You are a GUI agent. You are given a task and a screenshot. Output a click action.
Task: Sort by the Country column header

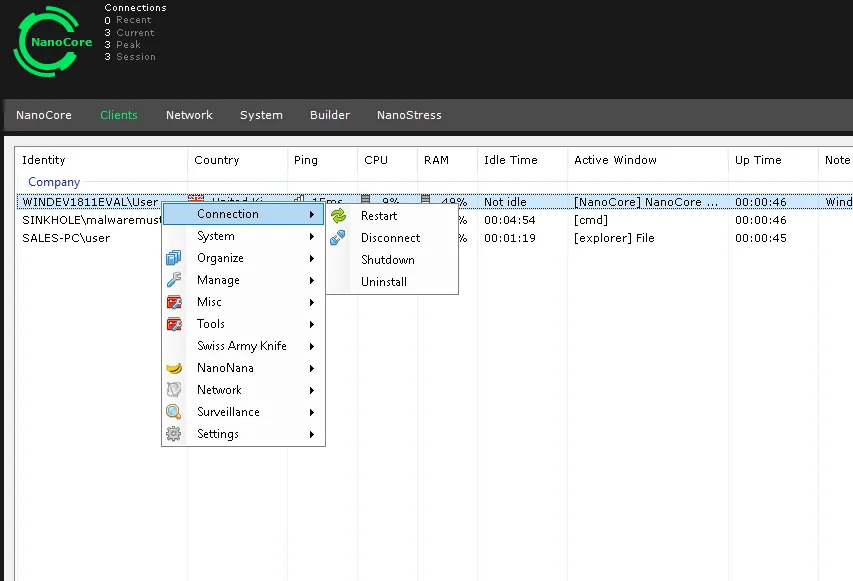(237, 160)
